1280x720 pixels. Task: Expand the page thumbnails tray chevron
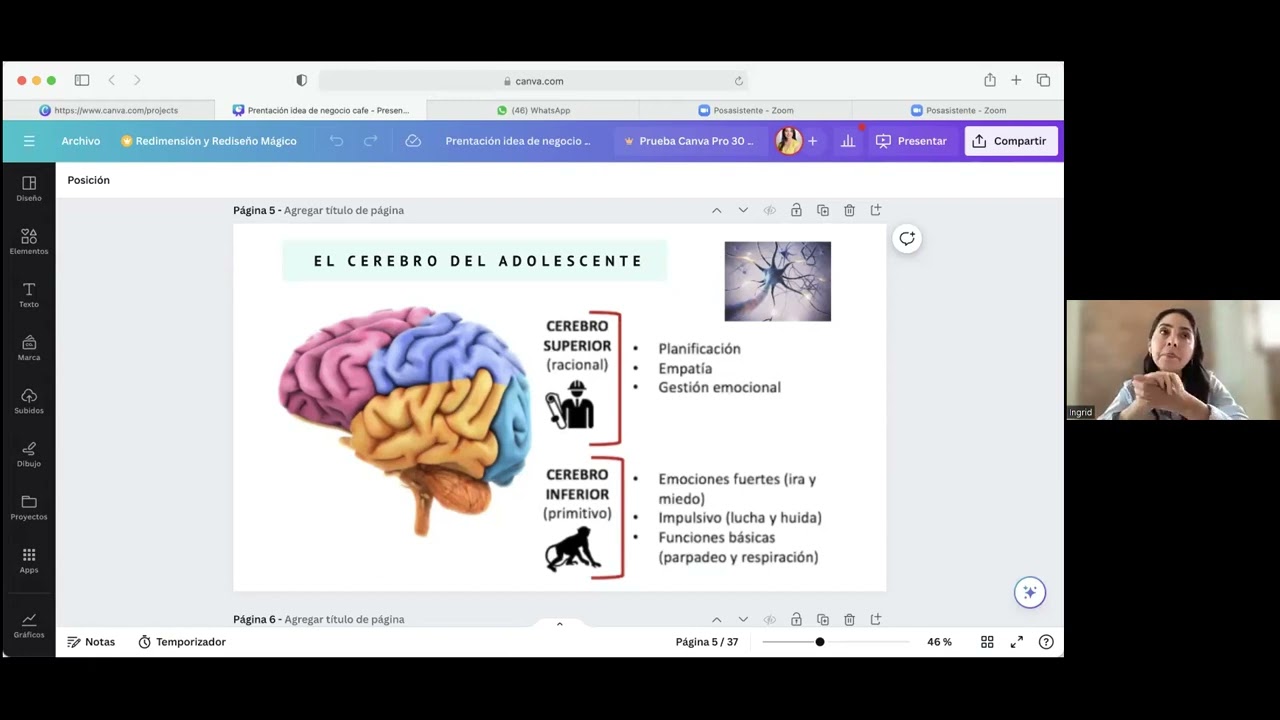tap(559, 624)
